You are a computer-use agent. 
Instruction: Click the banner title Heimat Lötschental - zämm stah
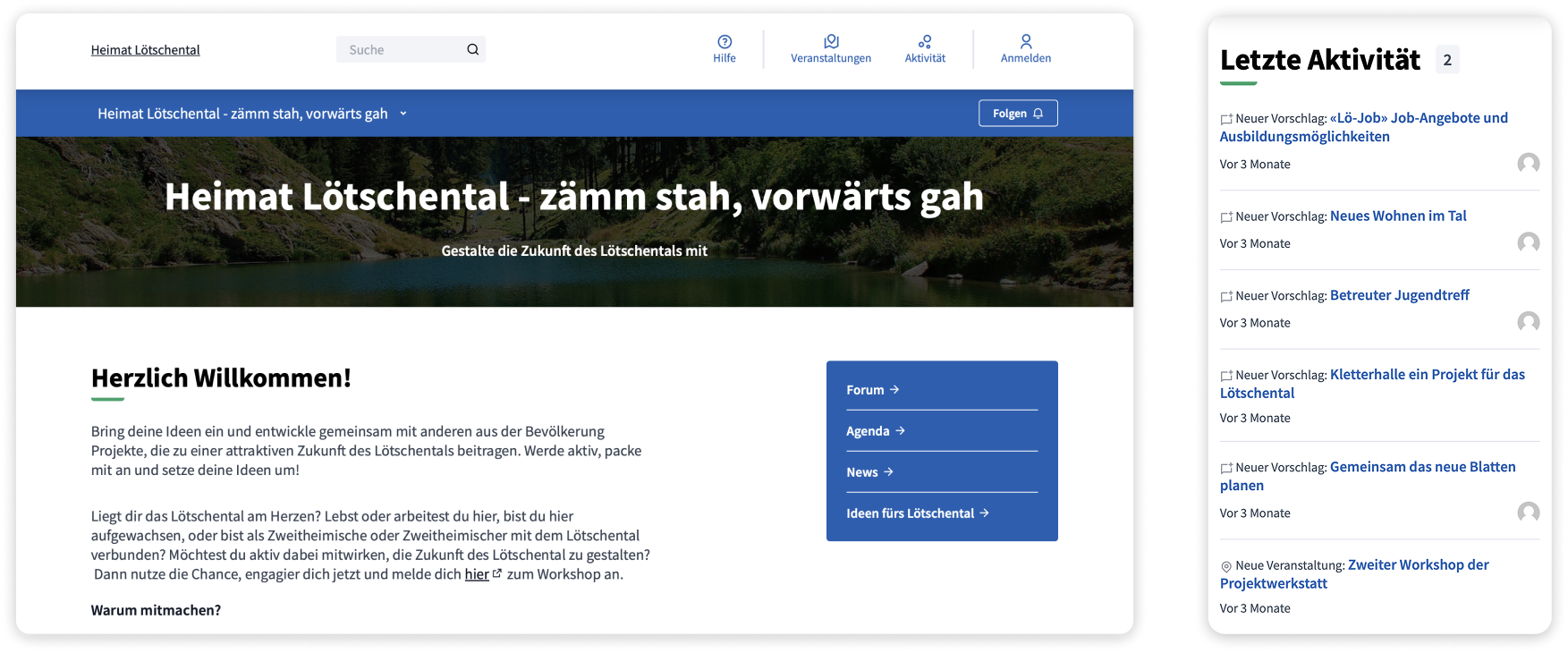574,197
